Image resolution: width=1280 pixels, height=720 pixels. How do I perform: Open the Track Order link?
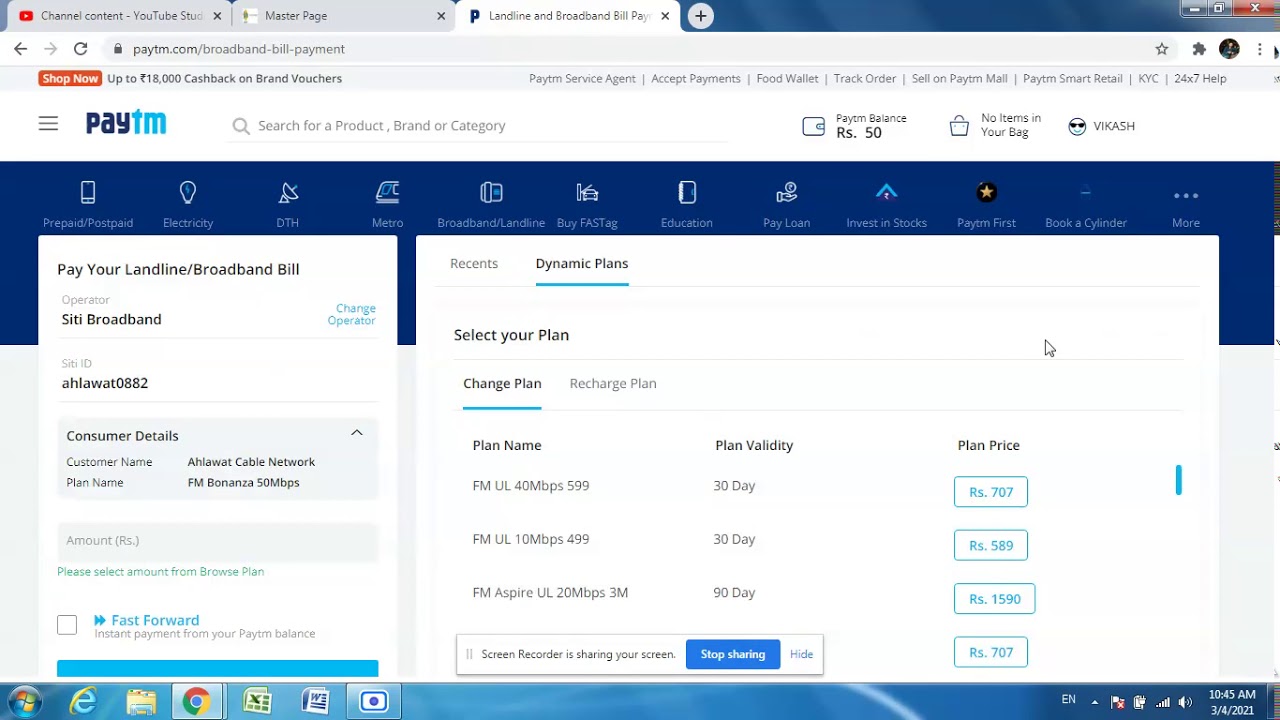click(865, 78)
